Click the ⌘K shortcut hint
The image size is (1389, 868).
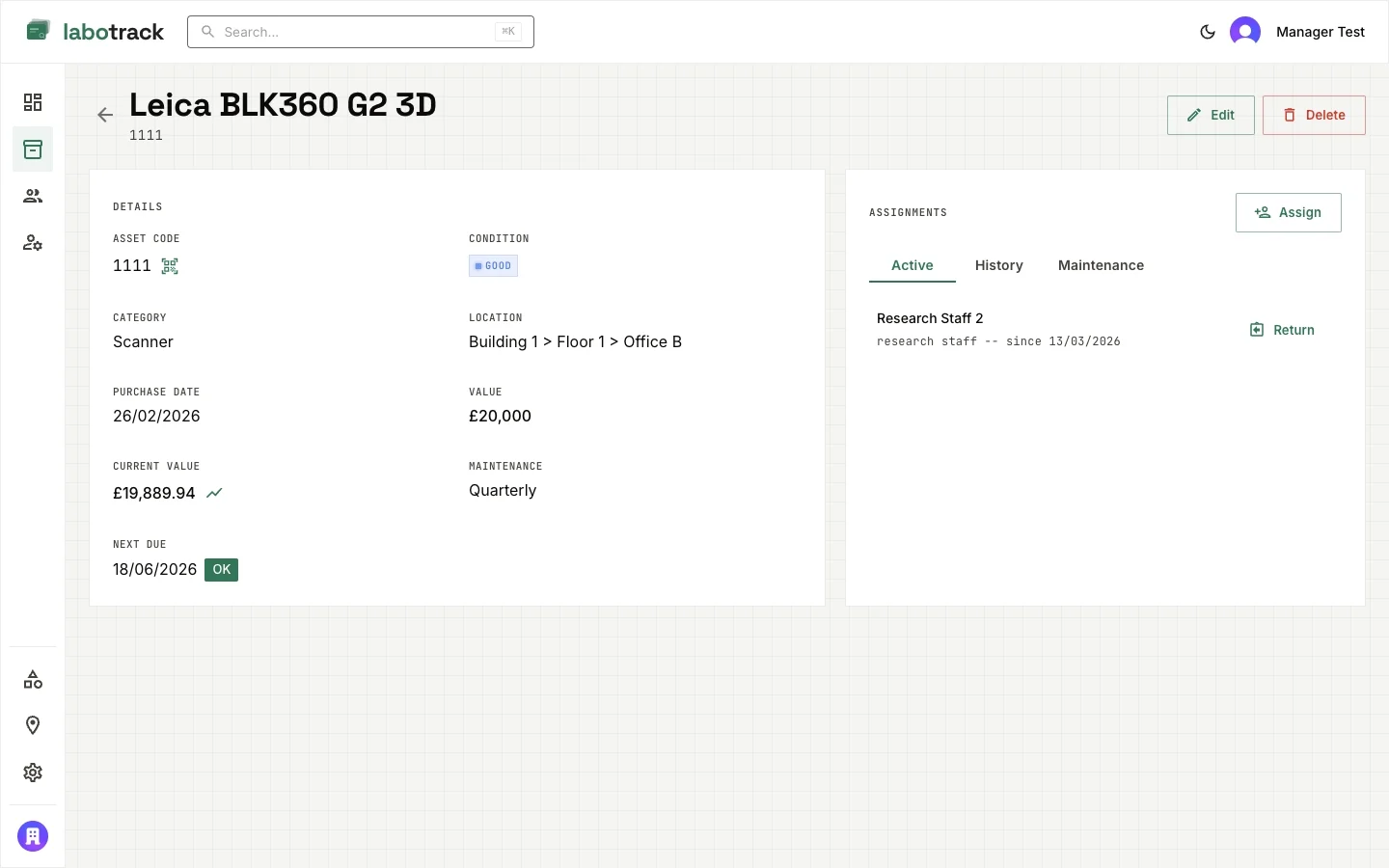(508, 32)
